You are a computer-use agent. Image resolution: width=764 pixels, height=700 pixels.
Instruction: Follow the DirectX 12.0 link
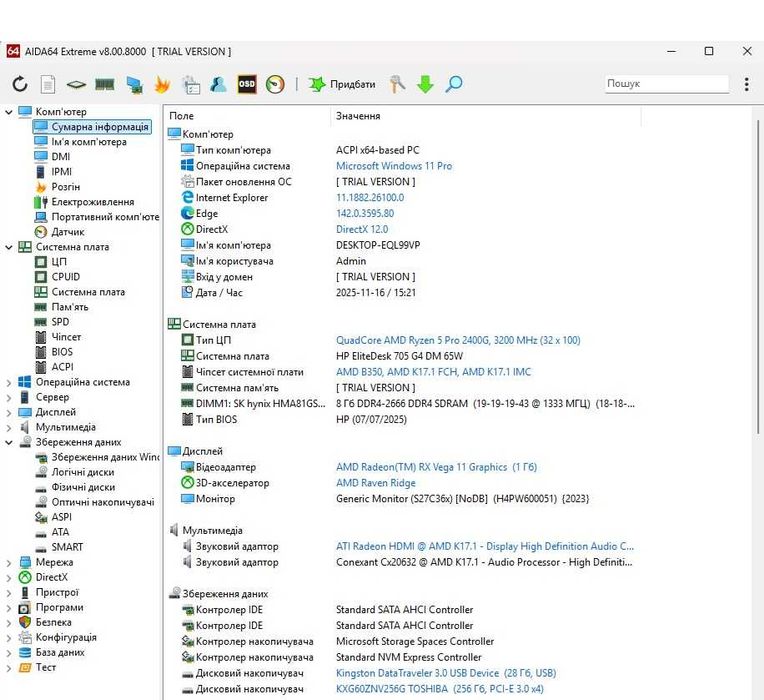362,229
